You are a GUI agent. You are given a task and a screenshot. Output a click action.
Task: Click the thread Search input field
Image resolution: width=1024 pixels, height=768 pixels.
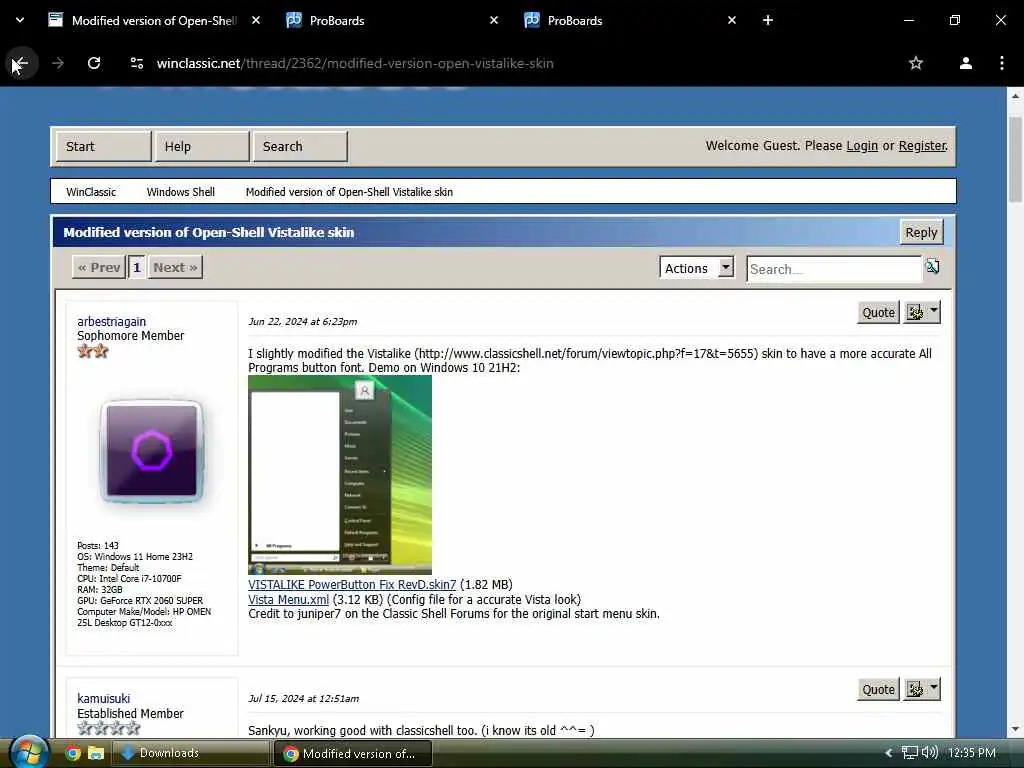tap(834, 269)
